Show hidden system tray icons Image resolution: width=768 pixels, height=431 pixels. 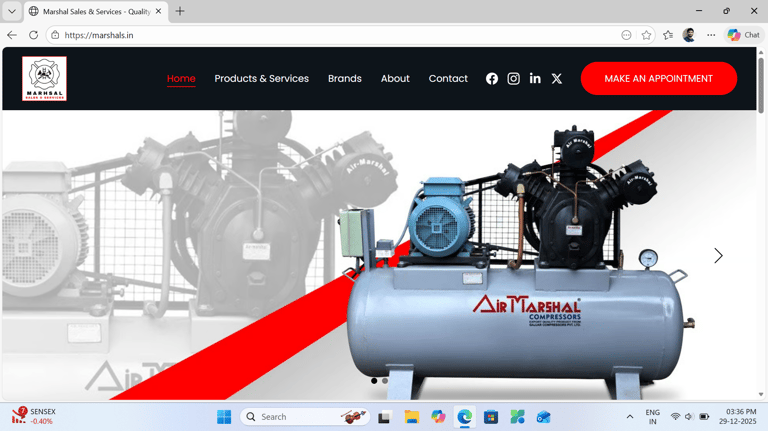(x=630, y=417)
